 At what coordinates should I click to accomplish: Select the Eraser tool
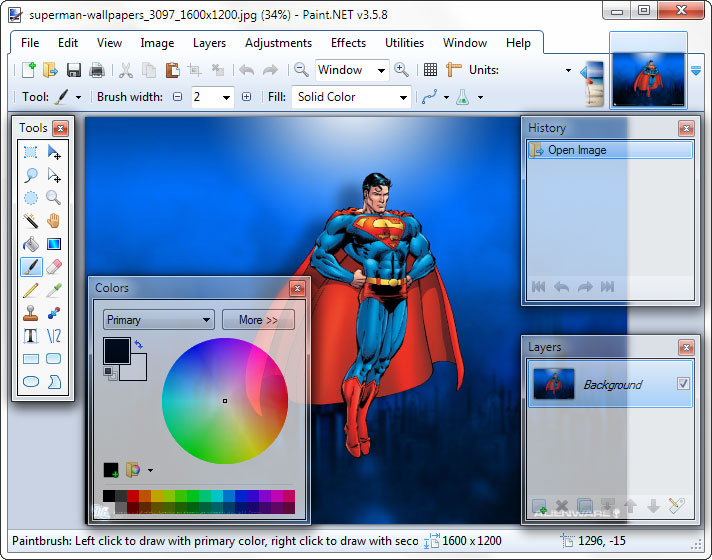pyautogui.click(x=54, y=267)
